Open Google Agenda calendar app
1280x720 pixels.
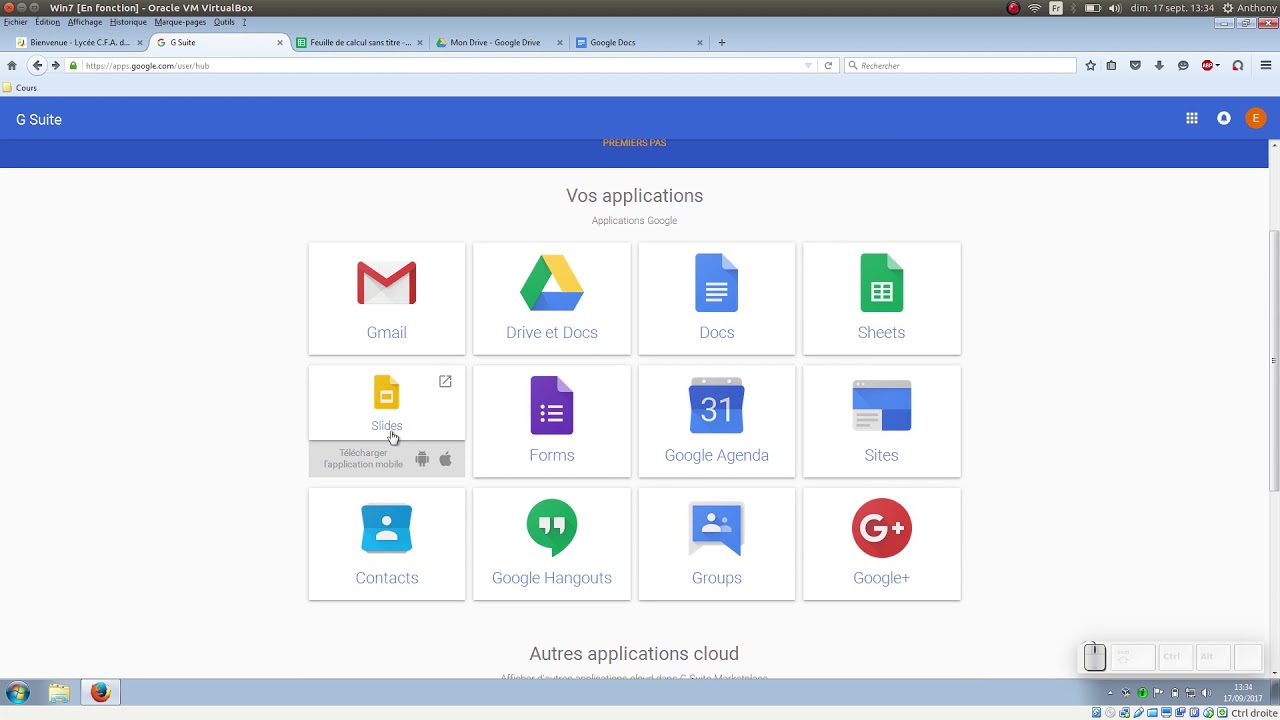[x=717, y=421]
